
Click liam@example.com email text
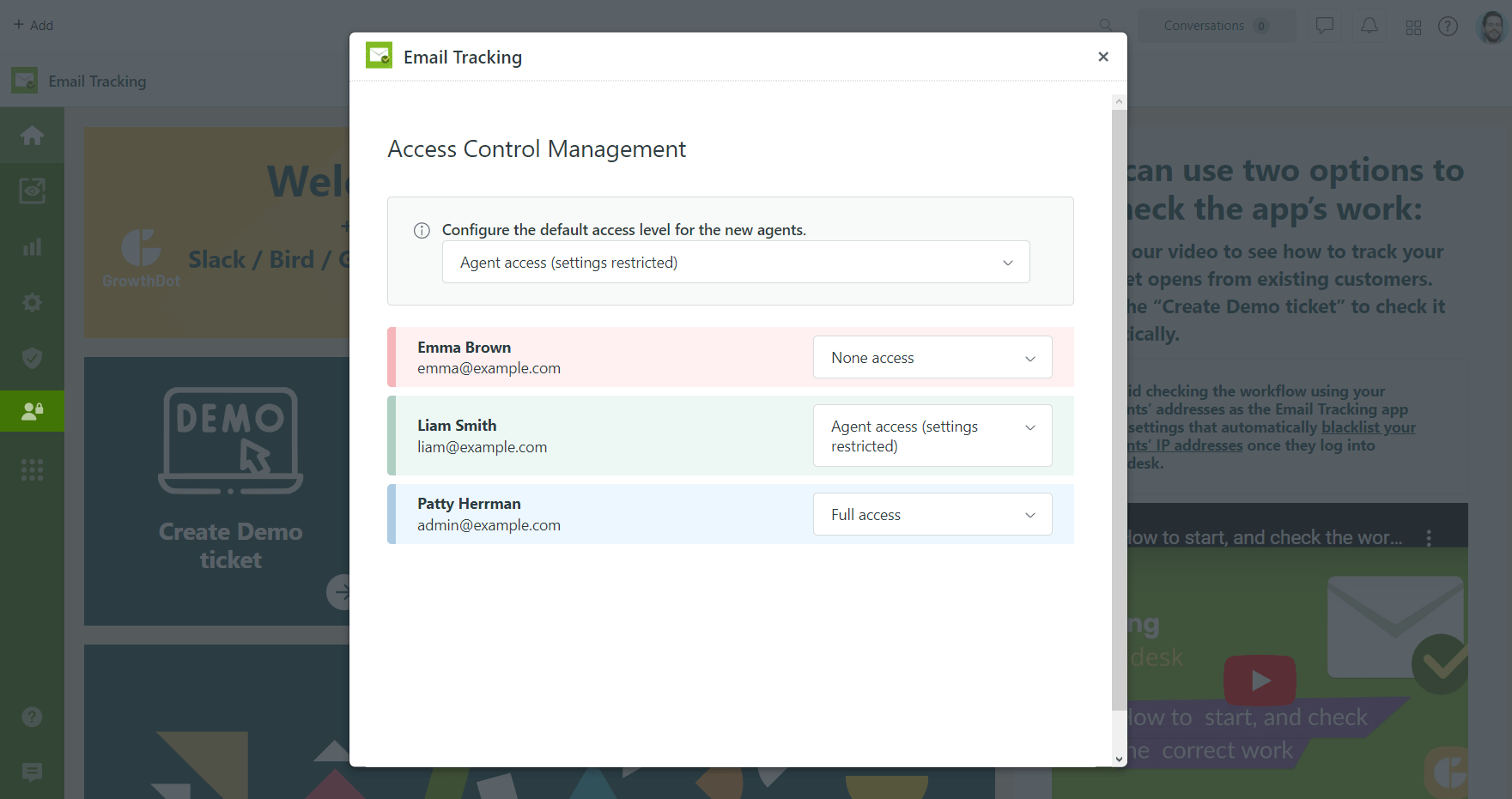tap(483, 447)
